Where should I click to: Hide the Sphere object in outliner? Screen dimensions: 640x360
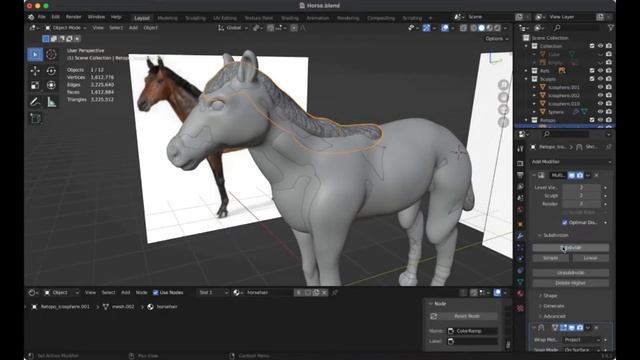[600, 111]
